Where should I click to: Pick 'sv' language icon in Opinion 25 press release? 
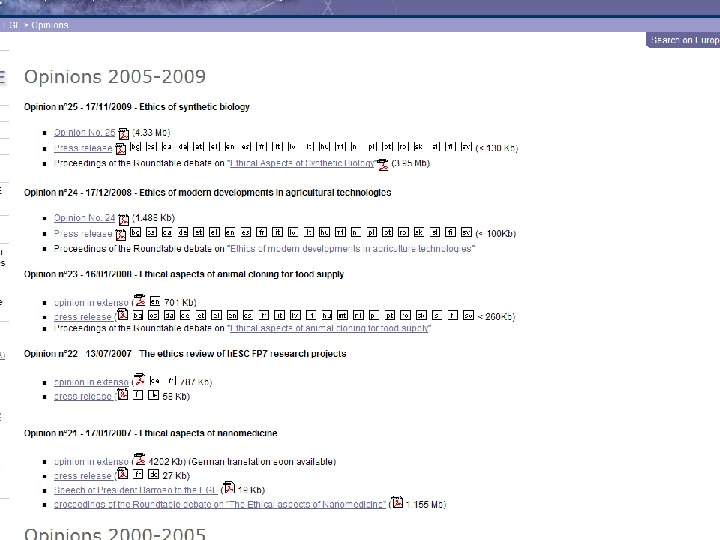coord(466,147)
